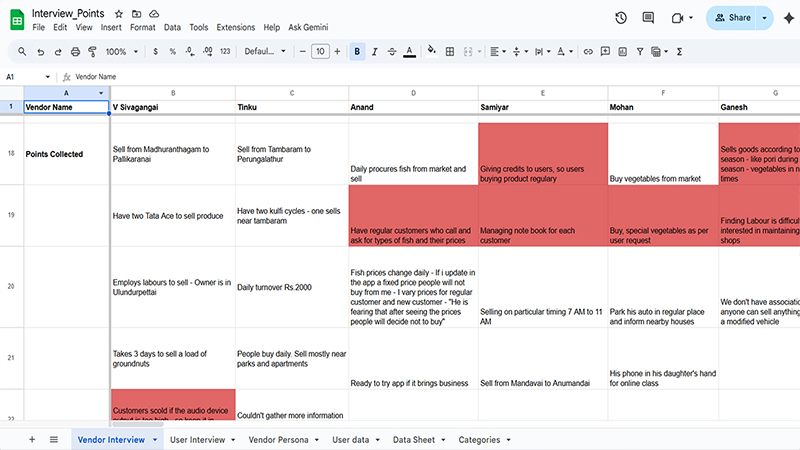Open the comments panel icon
The width and height of the screenshot is (800, 450).
coord(648,18)
